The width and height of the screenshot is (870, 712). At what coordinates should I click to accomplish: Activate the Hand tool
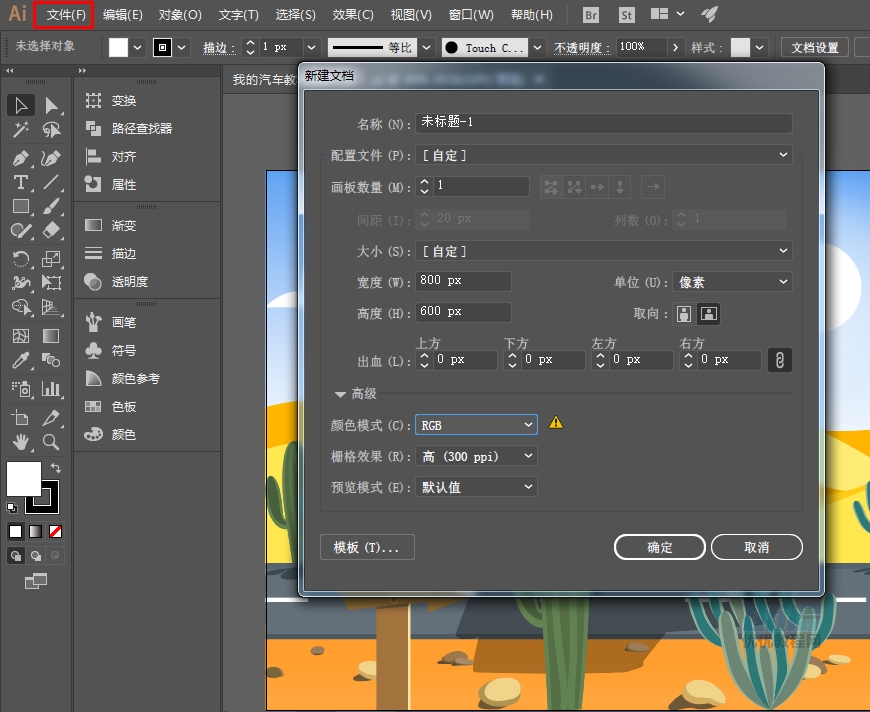pyautogui.click(x=20, y=441)
